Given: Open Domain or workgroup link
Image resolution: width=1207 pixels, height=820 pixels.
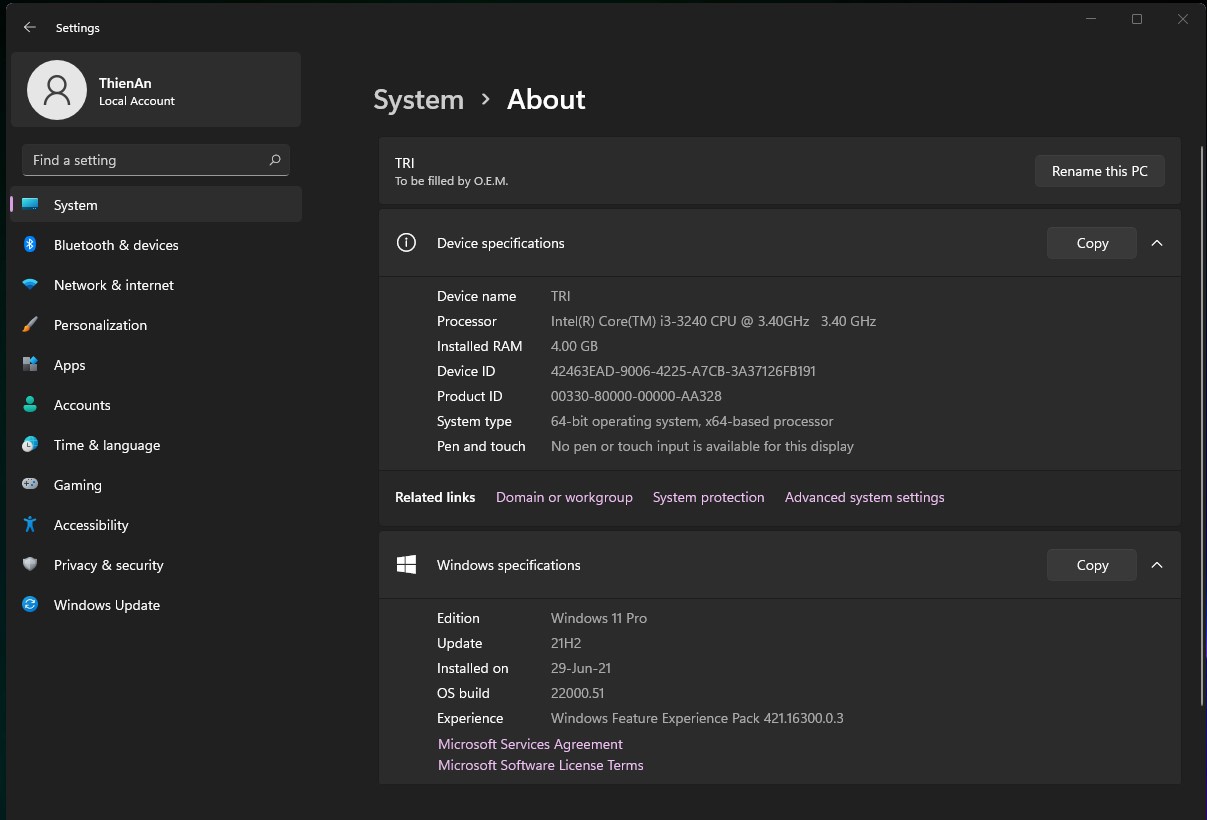Looking at the screenshot, I should click(564, 497).
